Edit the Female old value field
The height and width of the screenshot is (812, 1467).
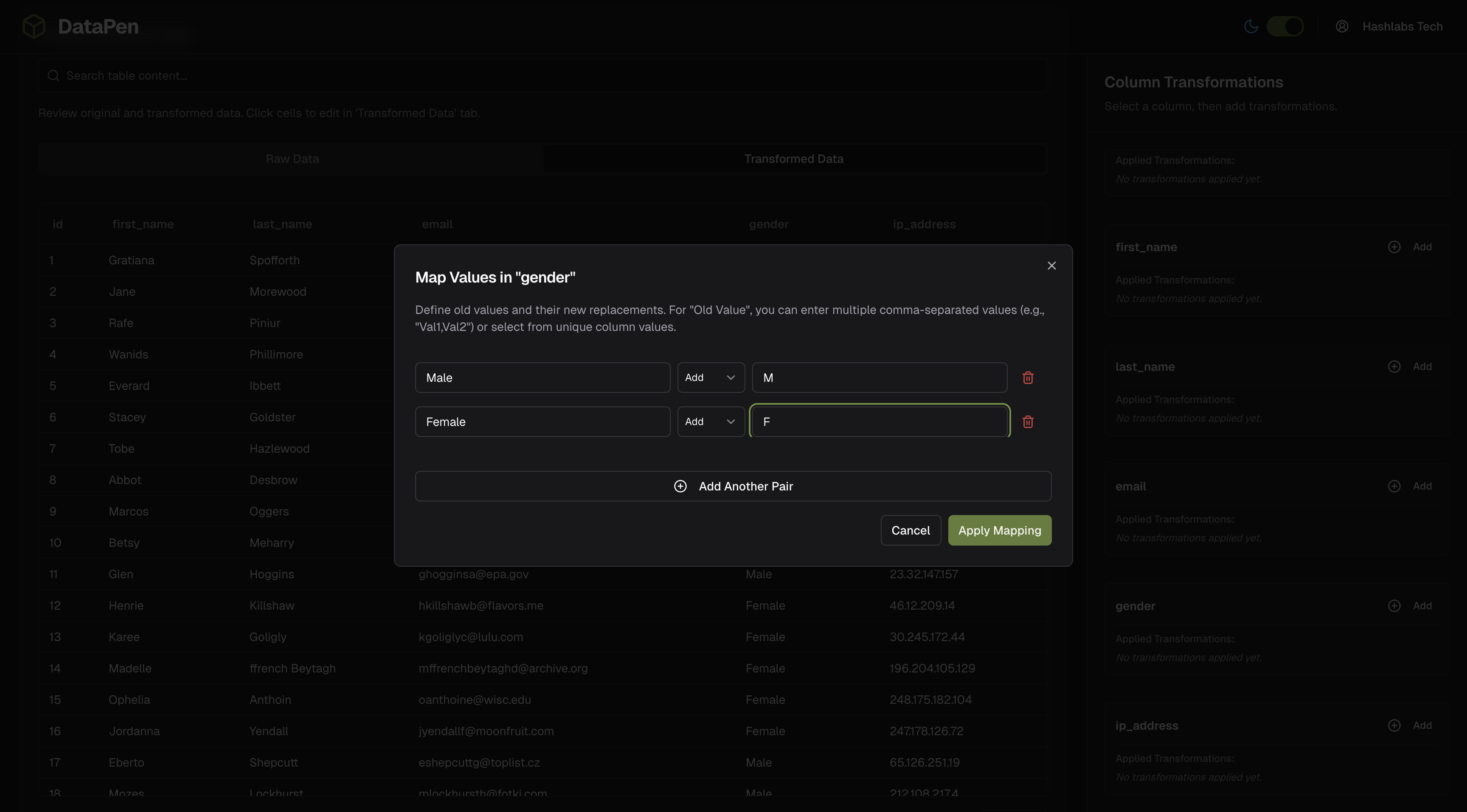[542, 422]
